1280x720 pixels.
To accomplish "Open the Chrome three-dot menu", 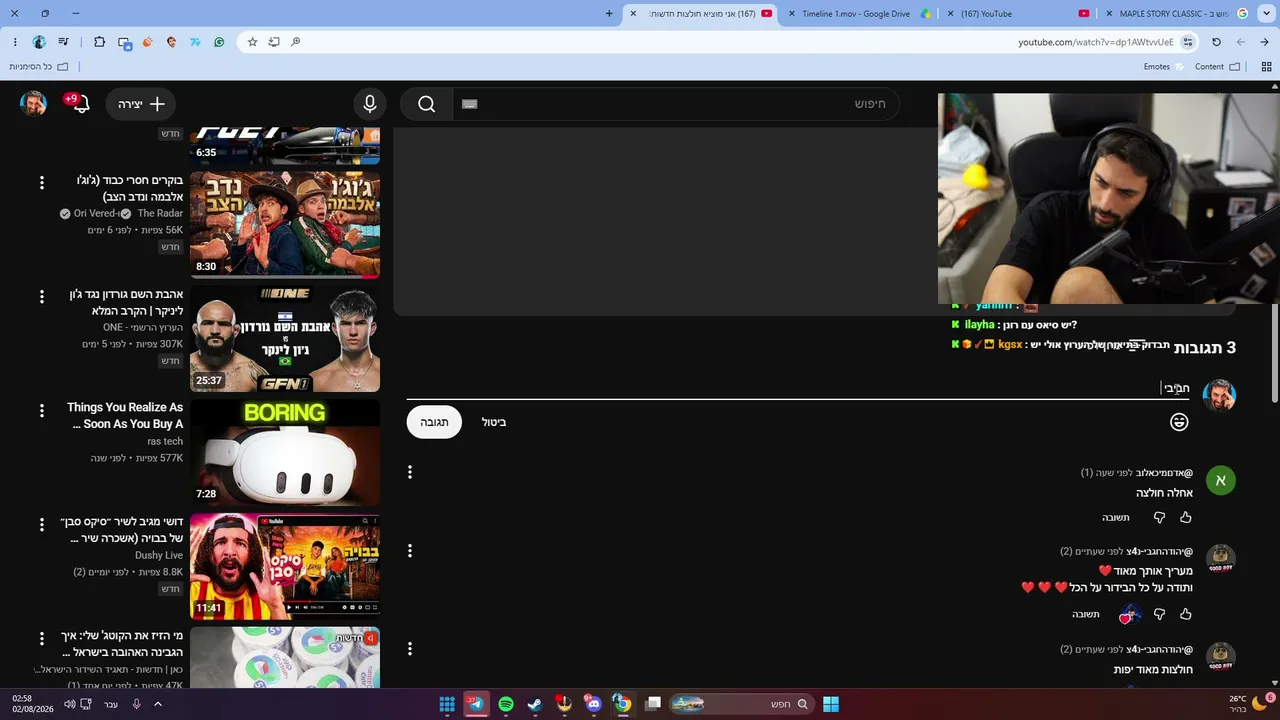I will 15,42.
